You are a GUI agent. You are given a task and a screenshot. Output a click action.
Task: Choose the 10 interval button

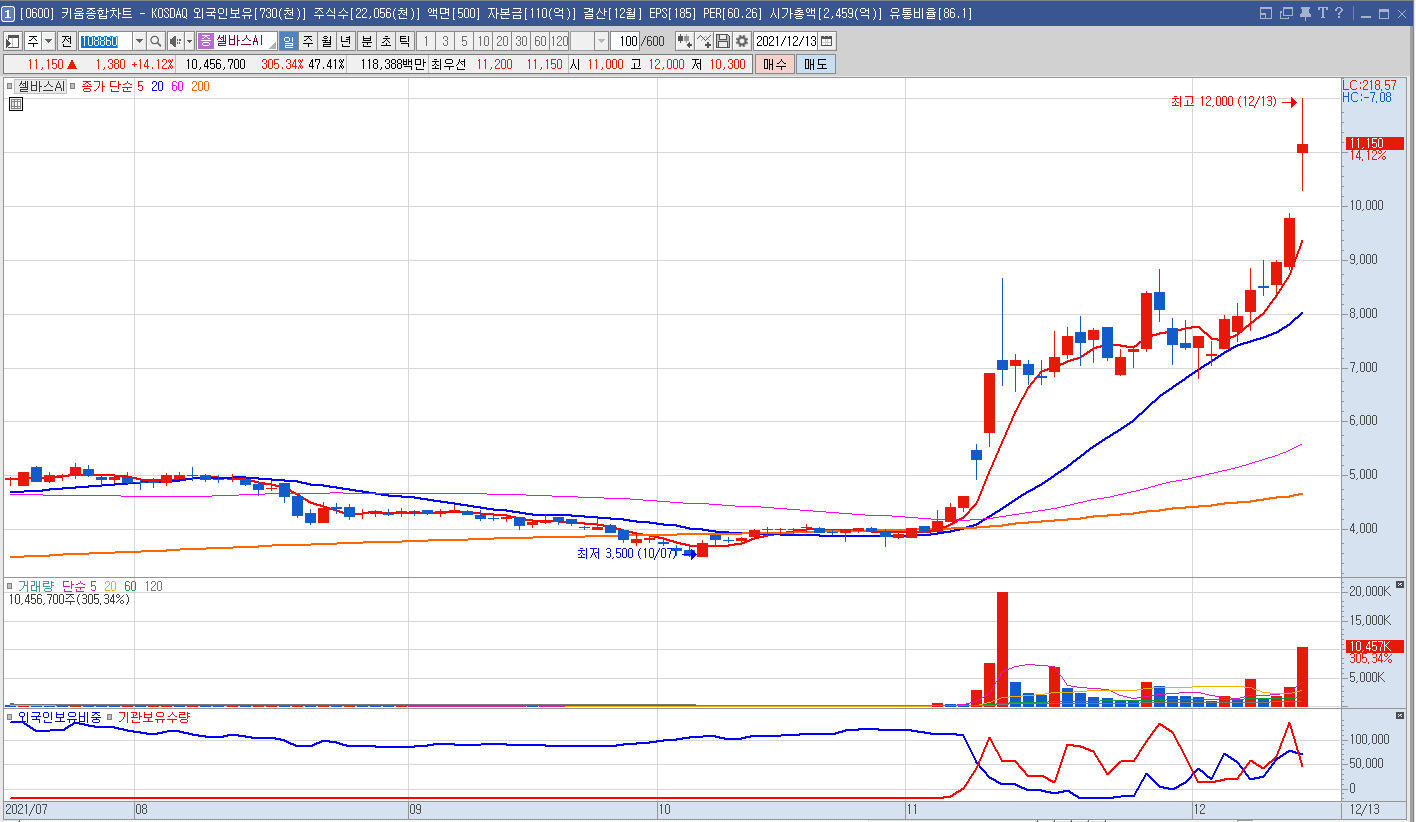tap(483, 41)
